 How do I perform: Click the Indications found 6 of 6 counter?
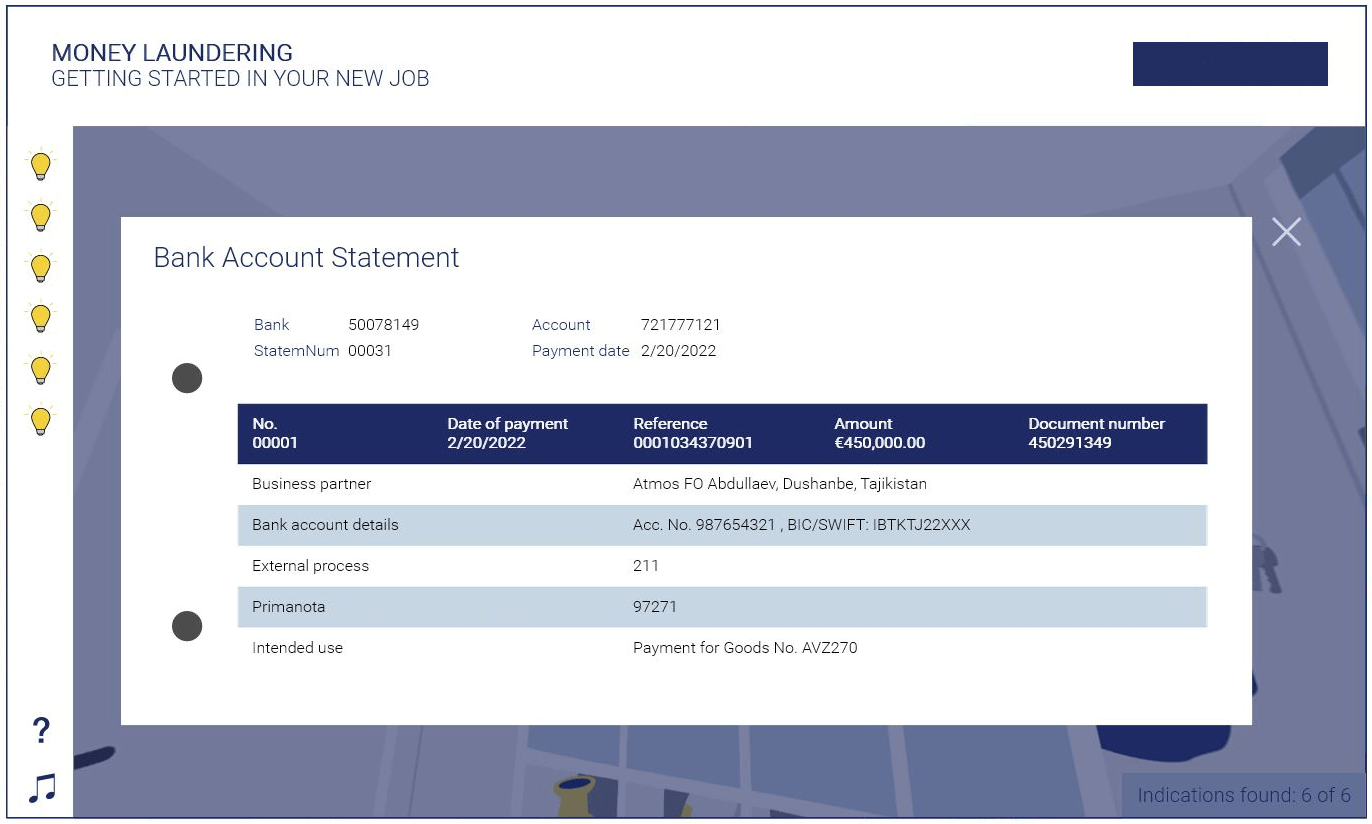tap(1244, 796)
